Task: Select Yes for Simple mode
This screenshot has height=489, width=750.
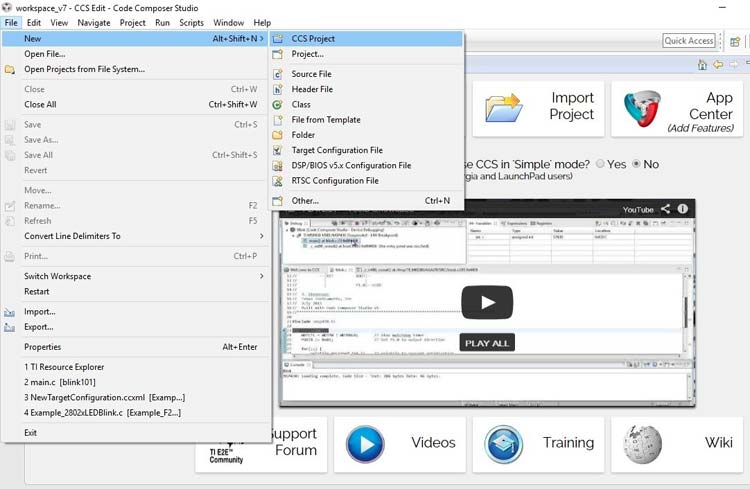Action: (x=600, y=164)
